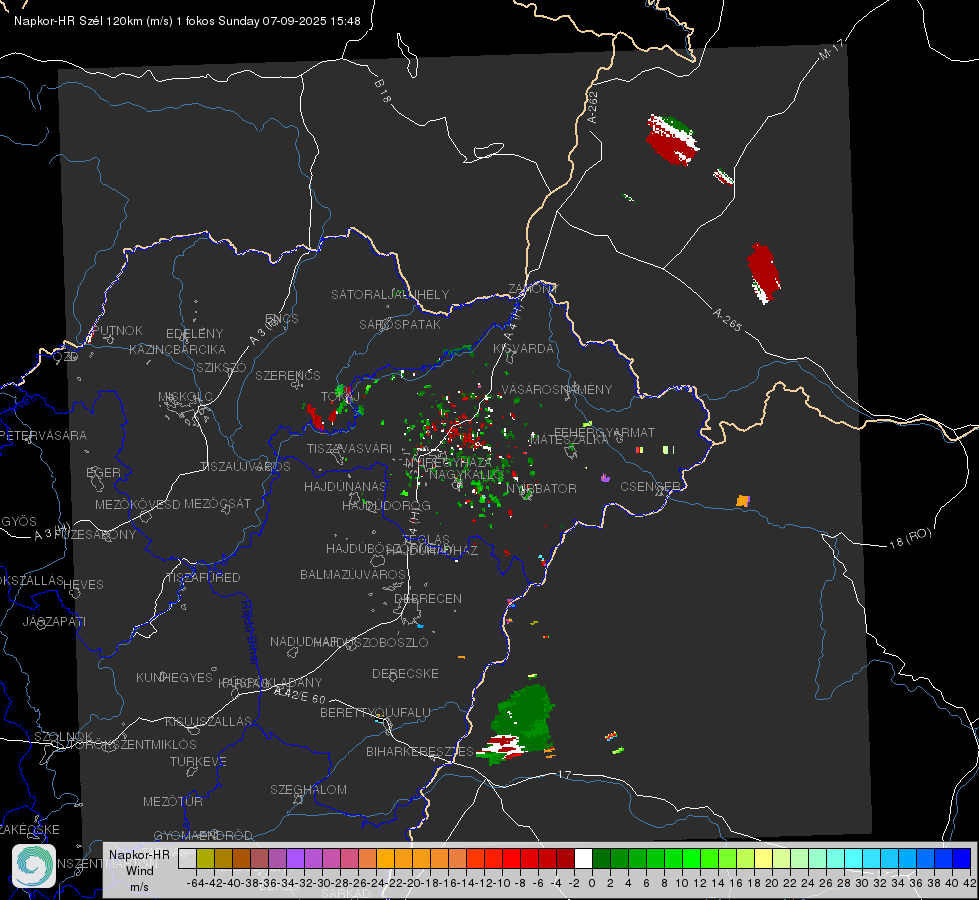Select the EDELÉNY label
Image resolution: width=979 pixels, height=900 pixels.
(195, 334)
